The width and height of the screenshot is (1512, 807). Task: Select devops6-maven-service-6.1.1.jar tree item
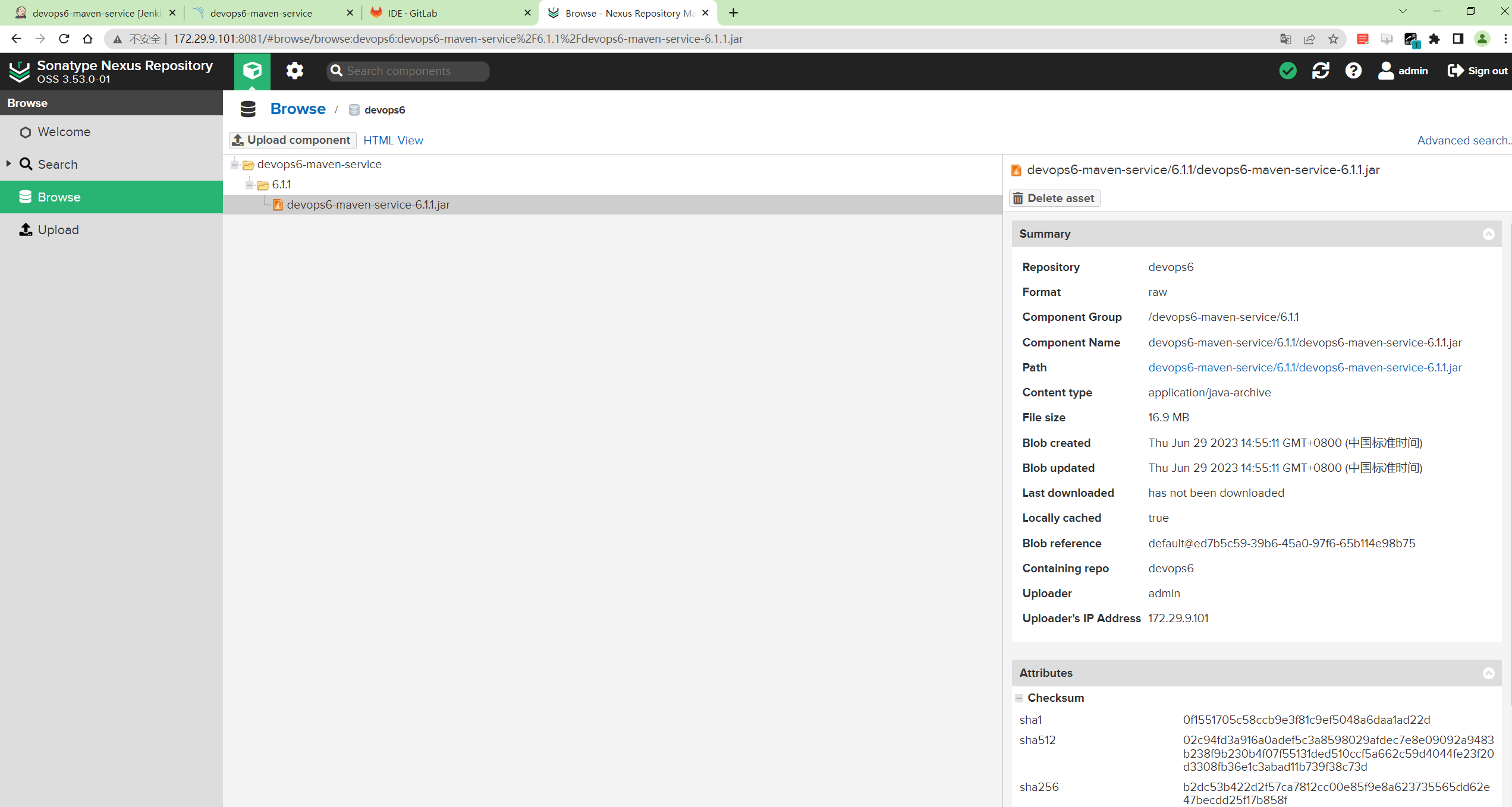pyautogui.click(x=368, y=204)
